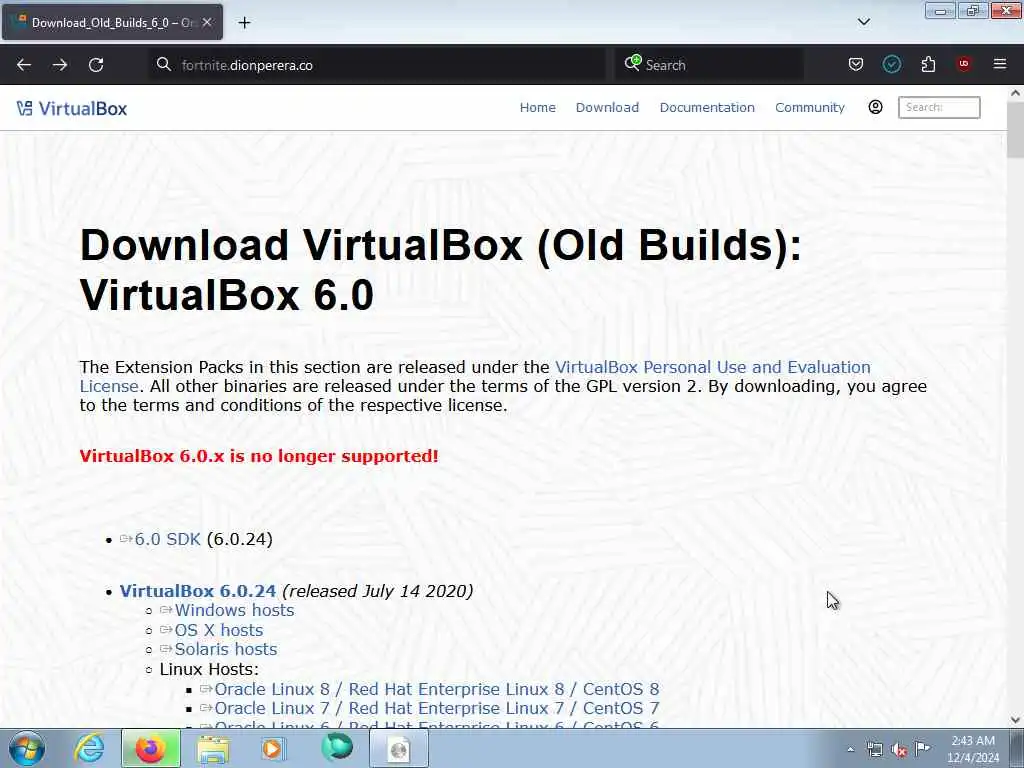Focus the site Search input field
Screen dimensions: 1024x768
tap(938, 107)
